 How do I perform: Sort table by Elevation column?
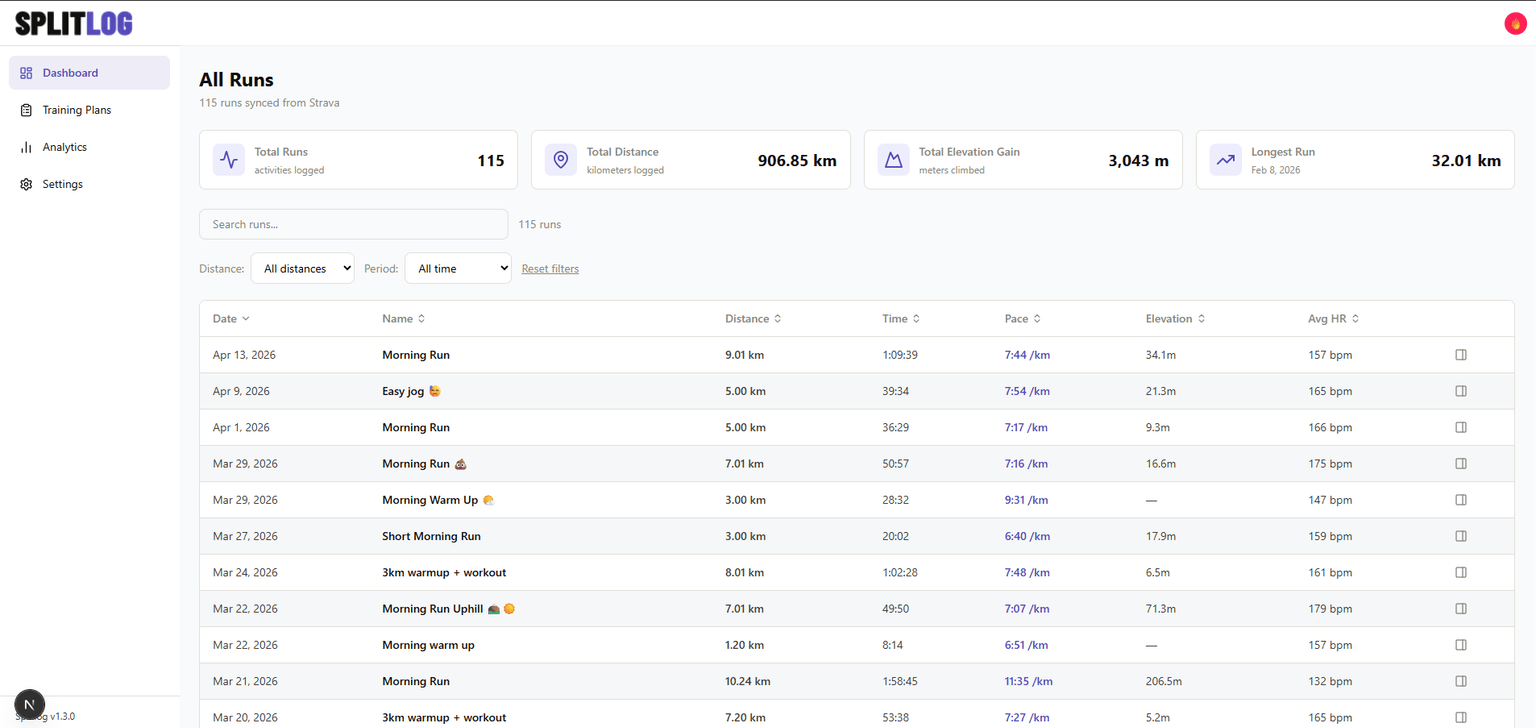click(1175, 319)
